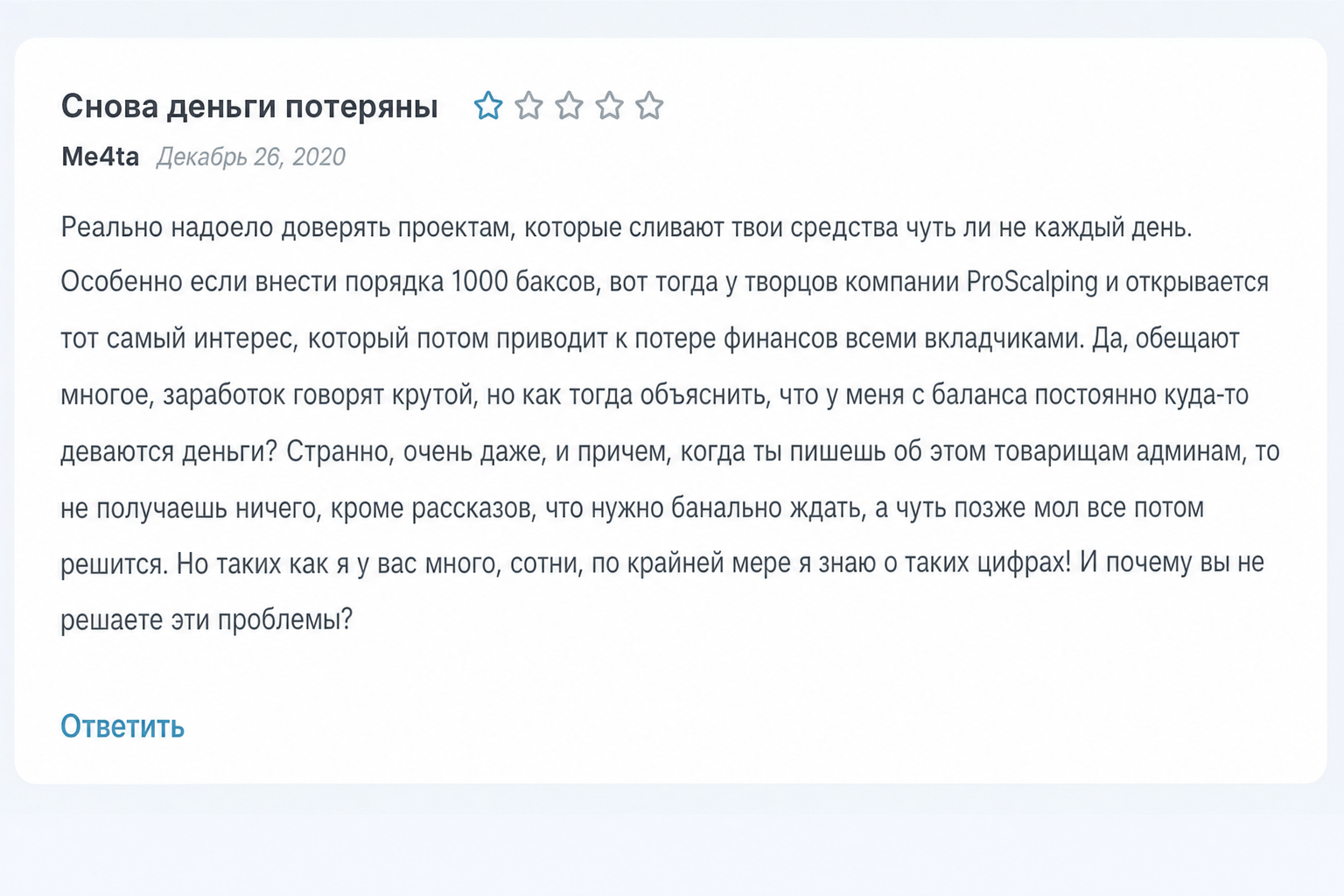This screenshot has width=1344, height=896.
Task: Click the date Декабрь 26, 2020
Action: pos(251,157)
